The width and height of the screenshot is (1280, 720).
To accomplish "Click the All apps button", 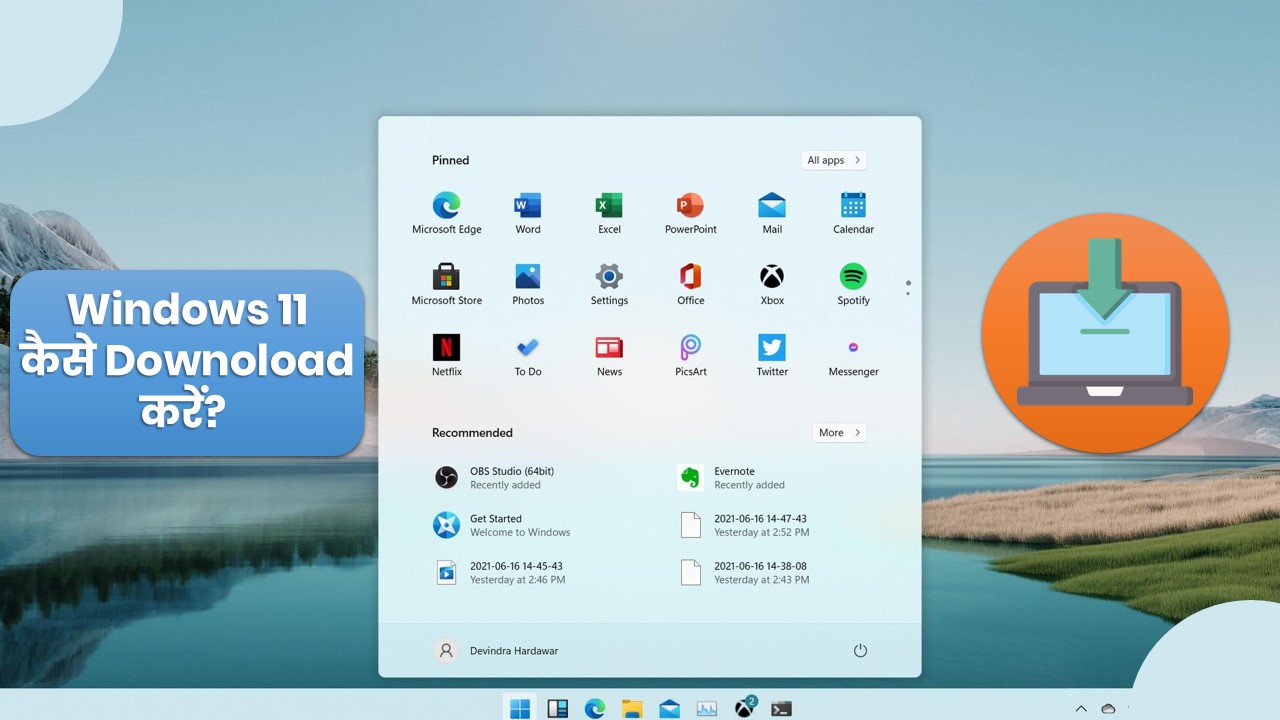I will pyautogui.click(x=833, y=160).
